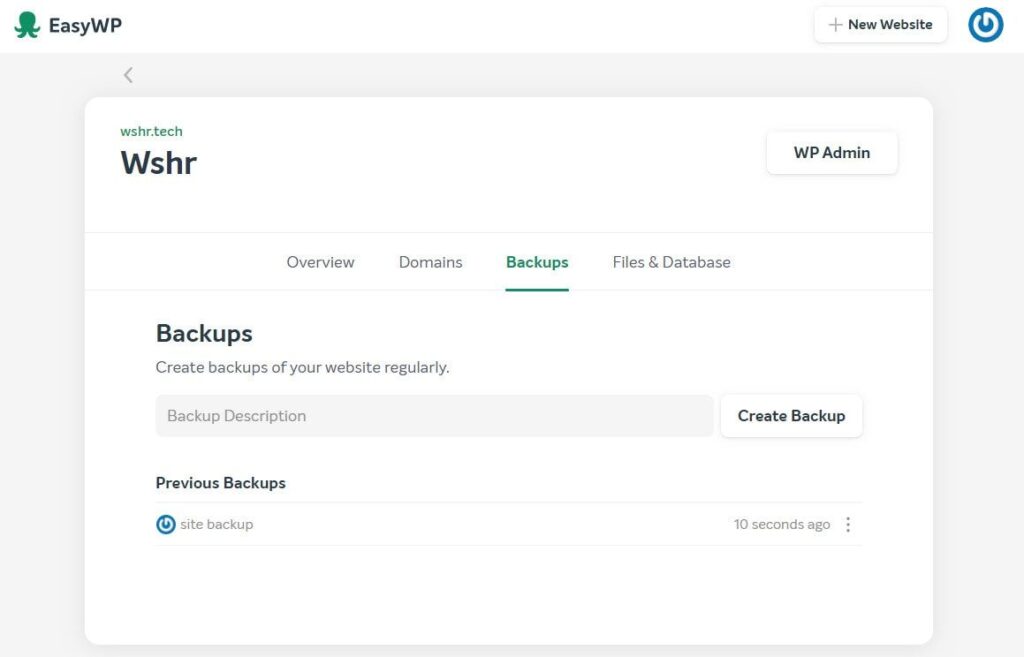The height and width of the screenshot is (657, 1024).
Task: Go back using the left chevron arrow
Action: pyautogui.click(x=128, y=75)
